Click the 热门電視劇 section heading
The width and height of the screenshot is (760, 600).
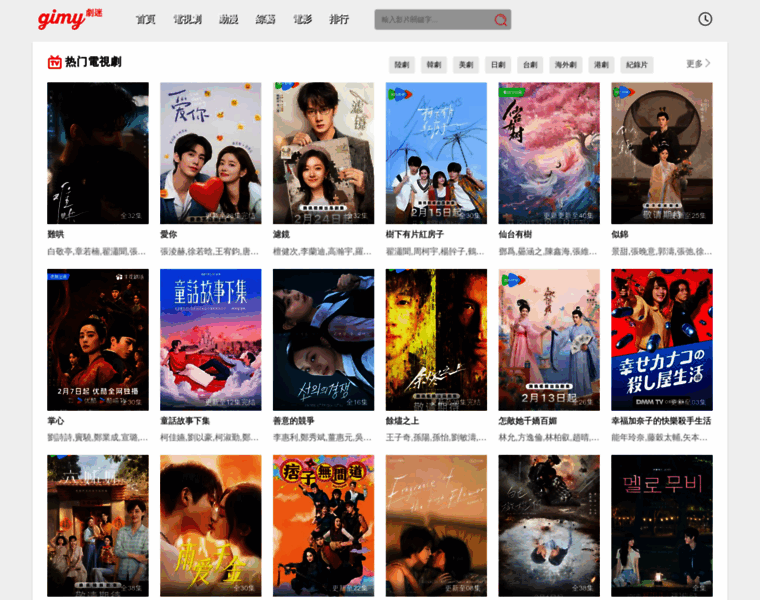(93, 62)
